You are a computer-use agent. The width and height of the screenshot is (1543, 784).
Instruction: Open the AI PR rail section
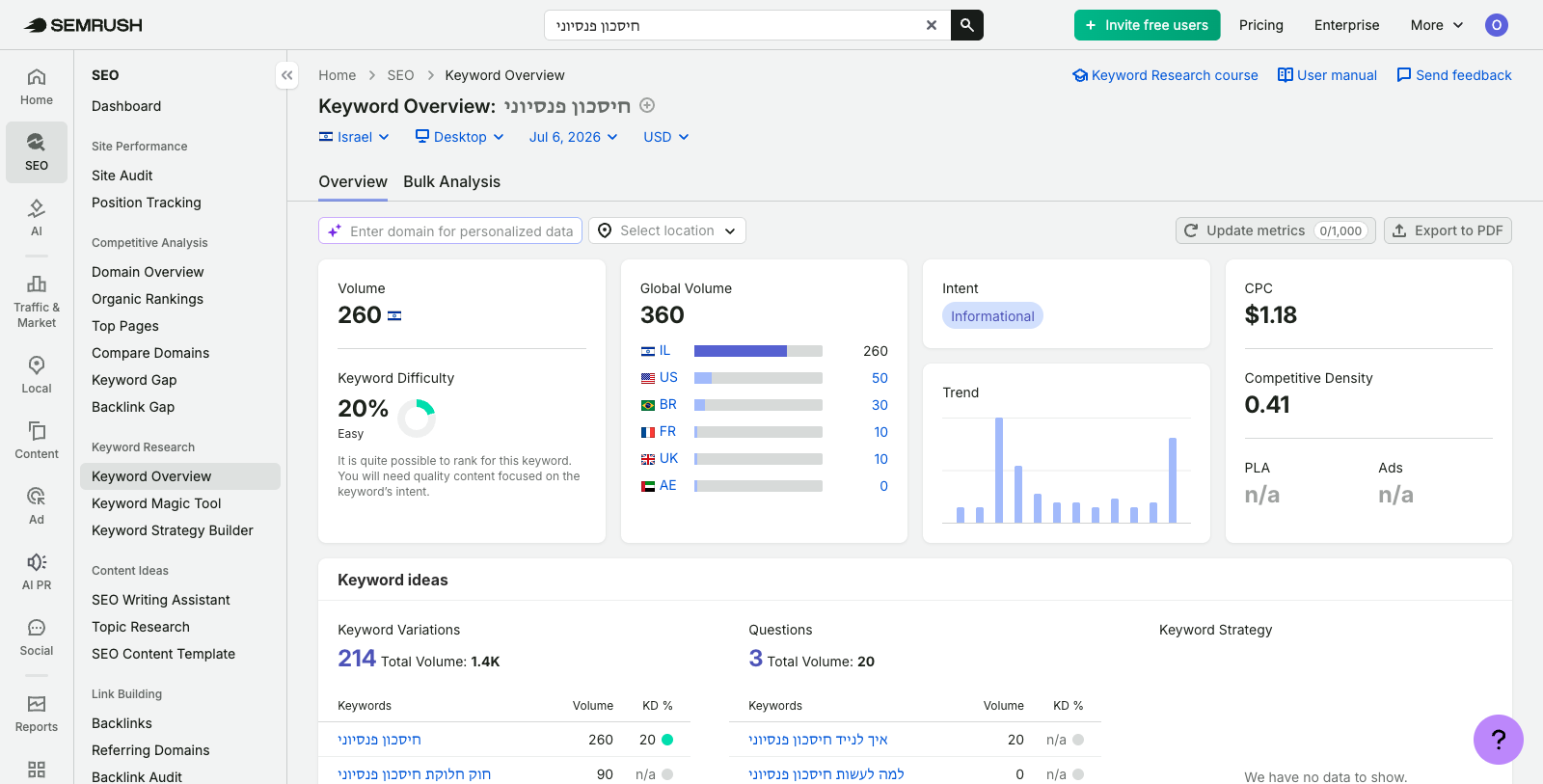37,572
